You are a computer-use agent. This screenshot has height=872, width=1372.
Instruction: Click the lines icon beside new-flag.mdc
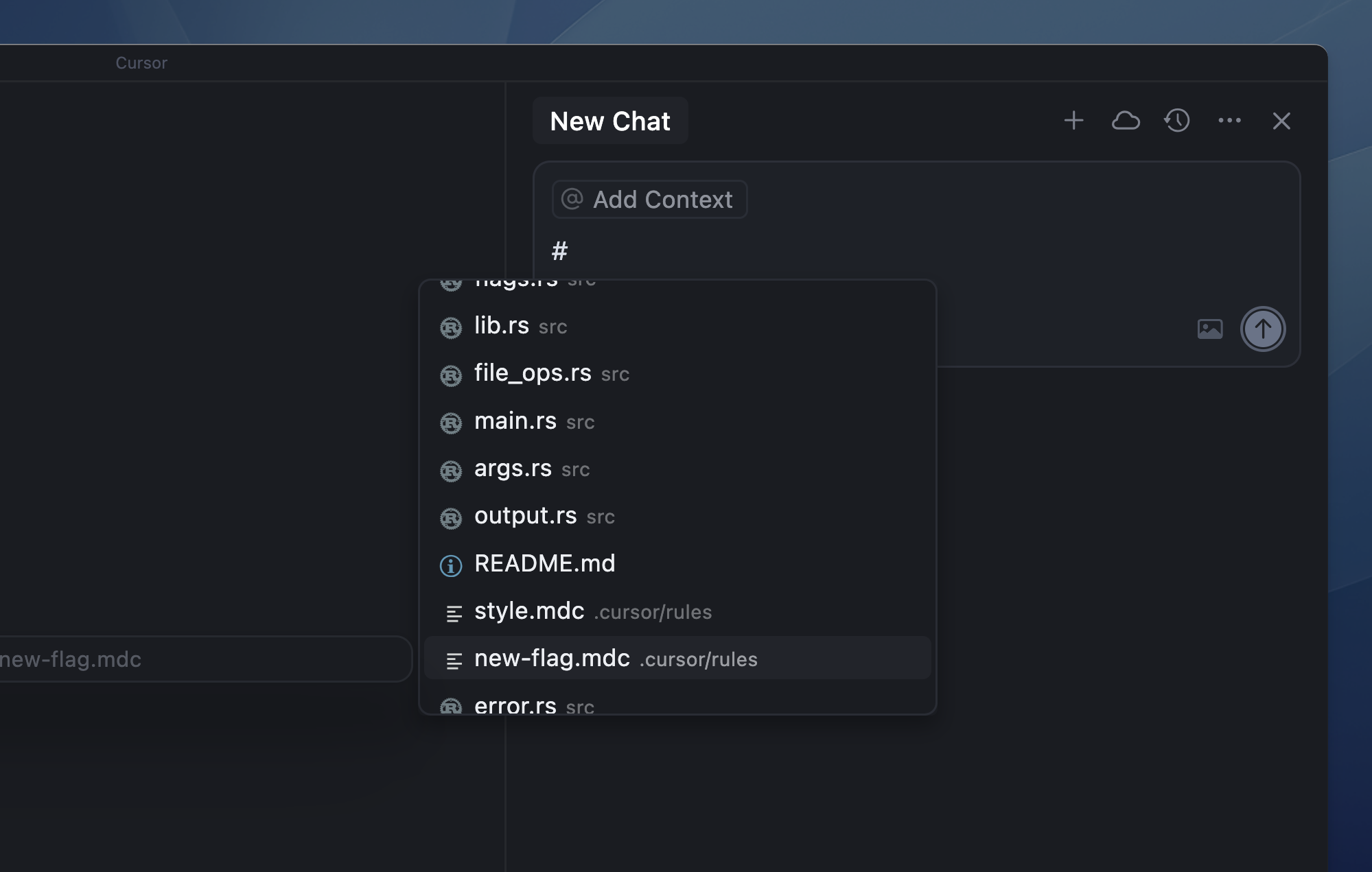(454, 661)
